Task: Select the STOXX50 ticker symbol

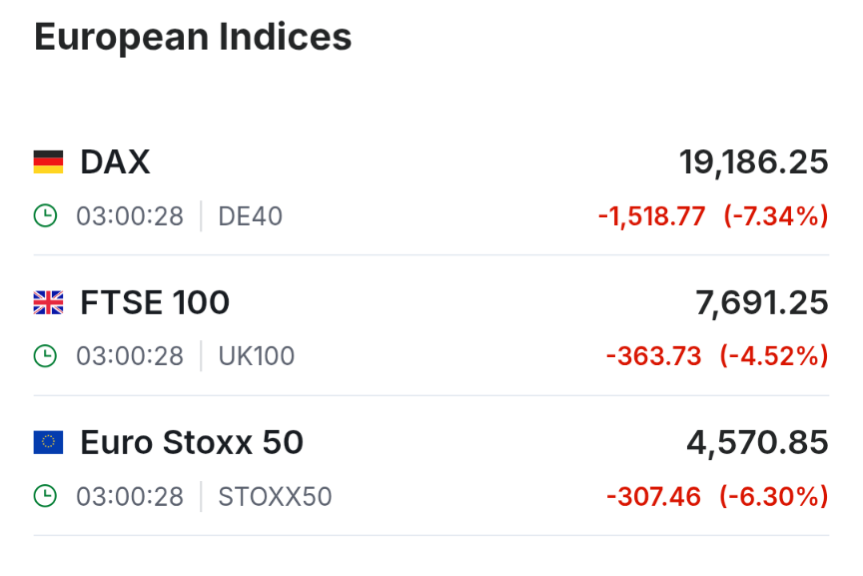Action: click(275, 496)
